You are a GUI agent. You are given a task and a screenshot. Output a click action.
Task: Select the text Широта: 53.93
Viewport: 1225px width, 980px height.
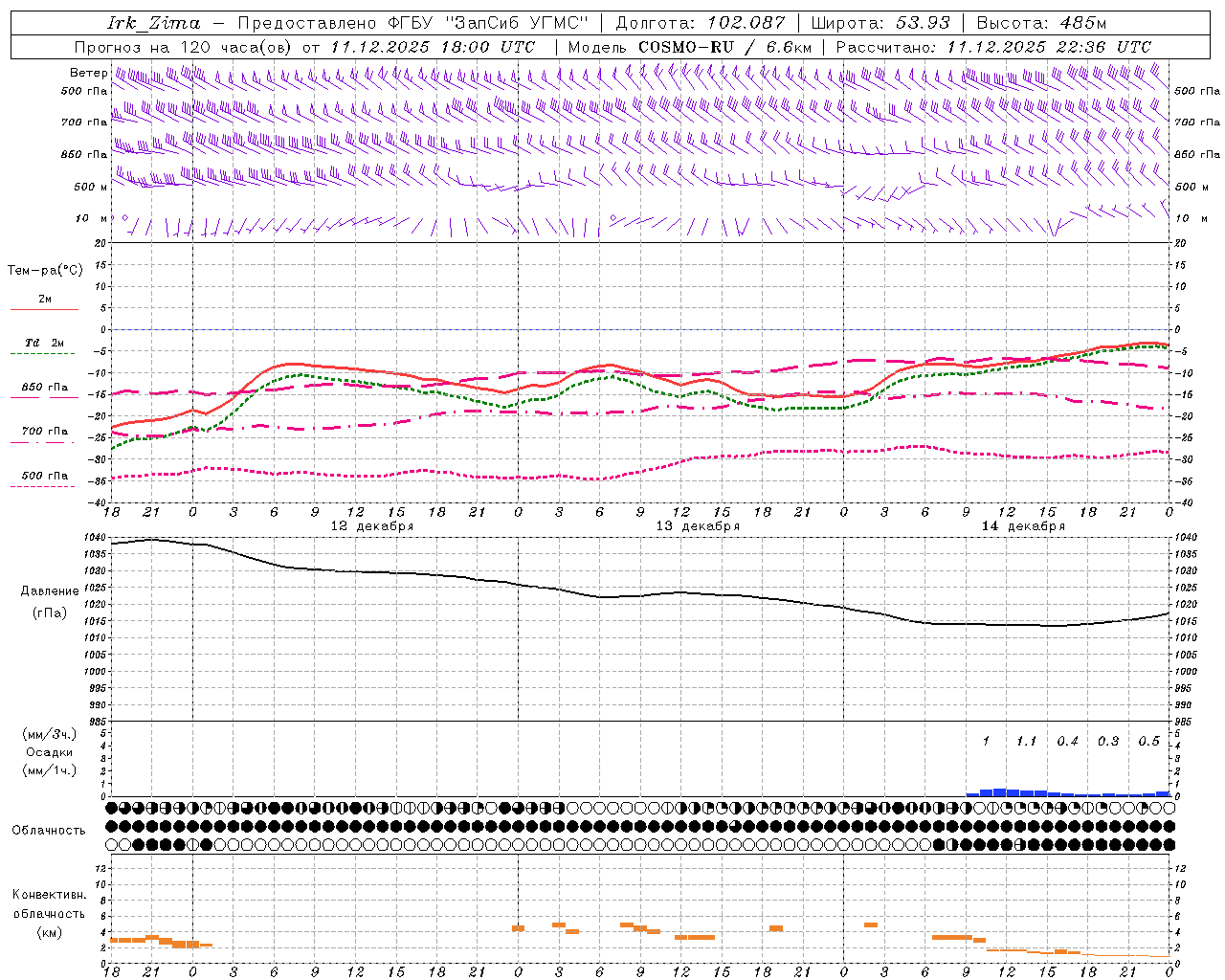[x=880, y=23]
